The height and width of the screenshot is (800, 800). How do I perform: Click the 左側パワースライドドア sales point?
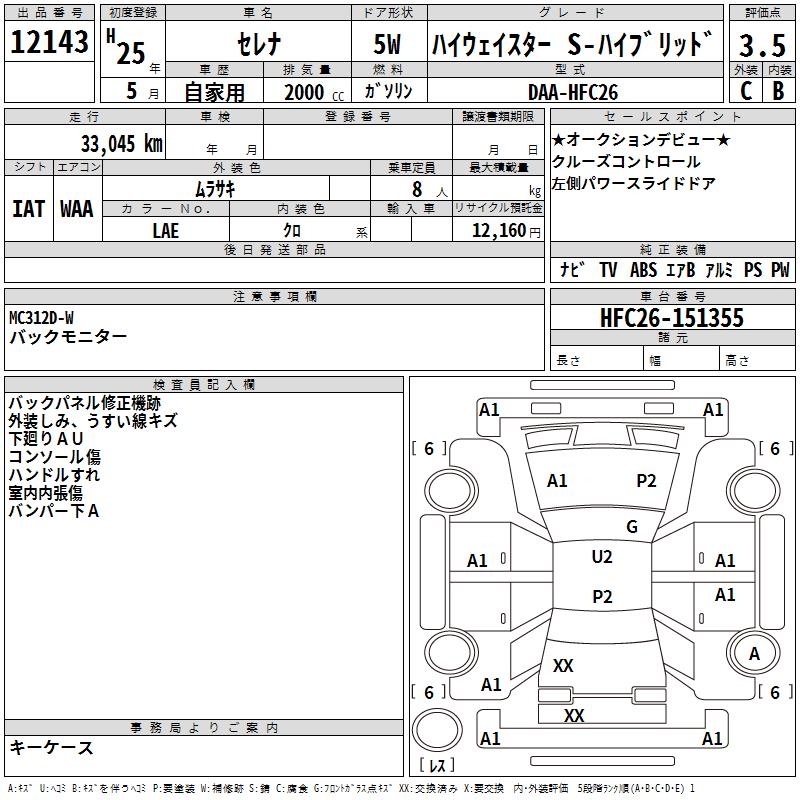634,183
